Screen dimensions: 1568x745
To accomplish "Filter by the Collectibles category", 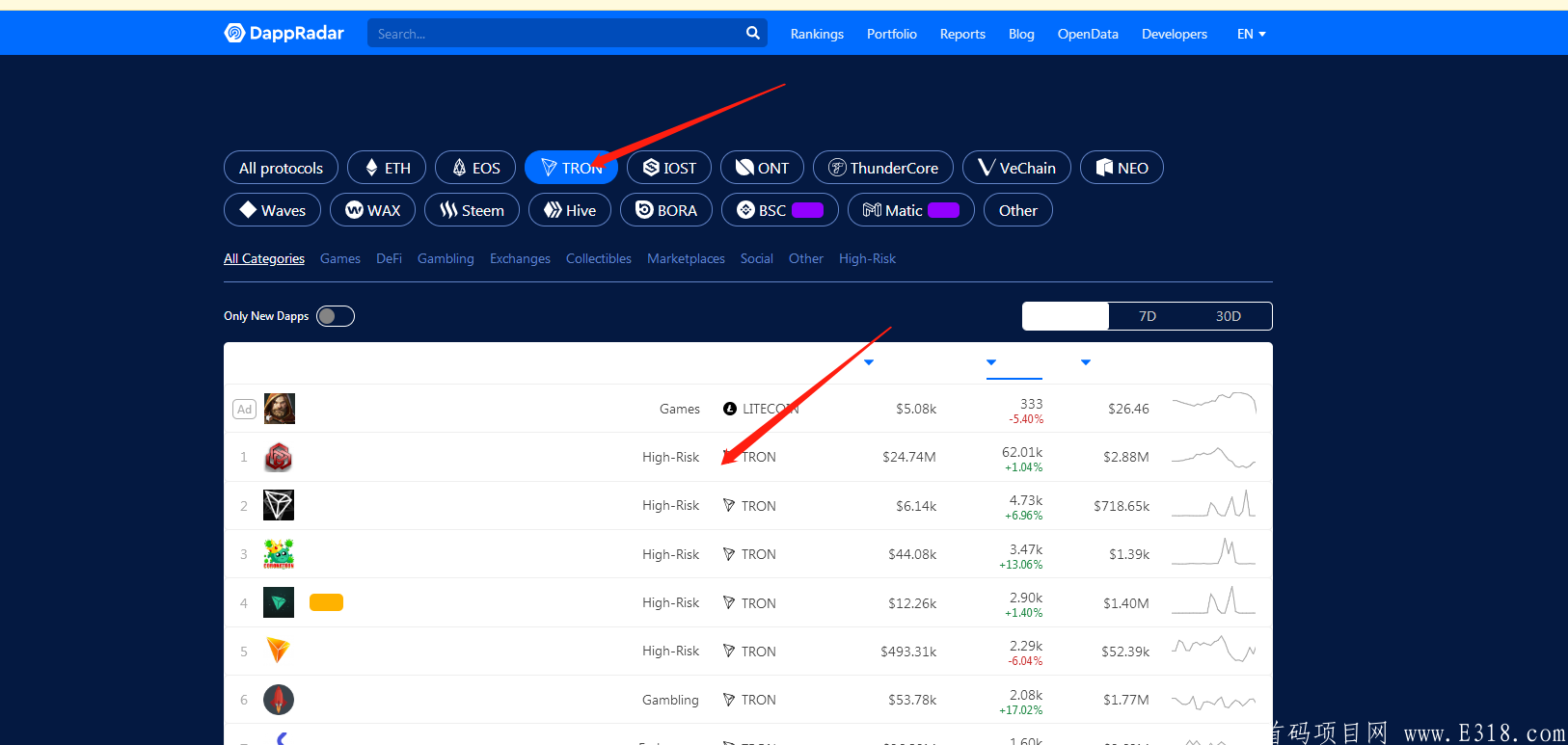I will coord(599,258).
